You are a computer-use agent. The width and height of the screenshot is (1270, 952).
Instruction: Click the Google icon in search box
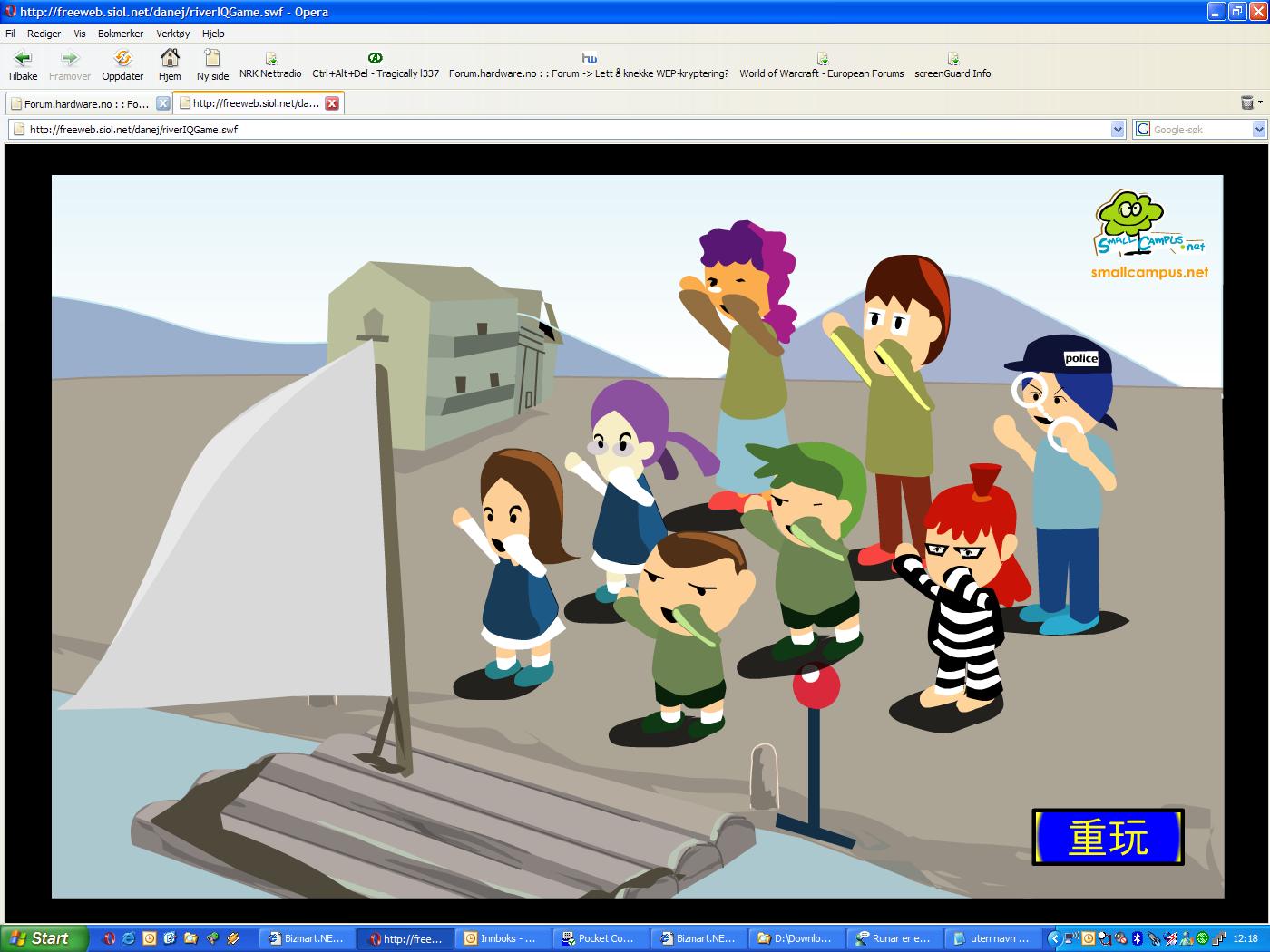1143,130
